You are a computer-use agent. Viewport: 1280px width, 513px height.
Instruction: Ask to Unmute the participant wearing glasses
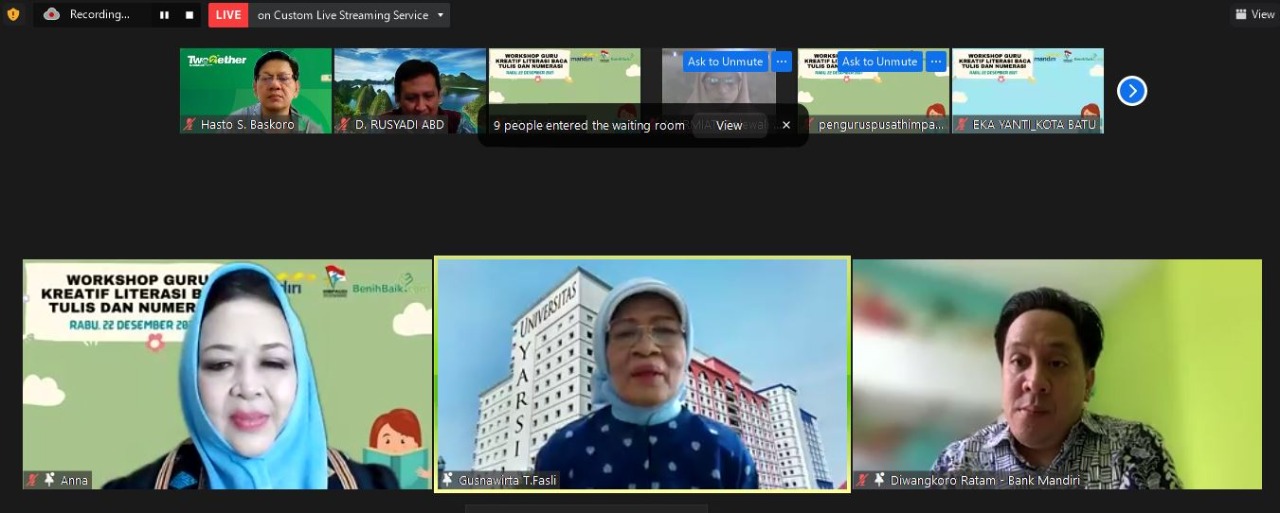pos(725,62)
